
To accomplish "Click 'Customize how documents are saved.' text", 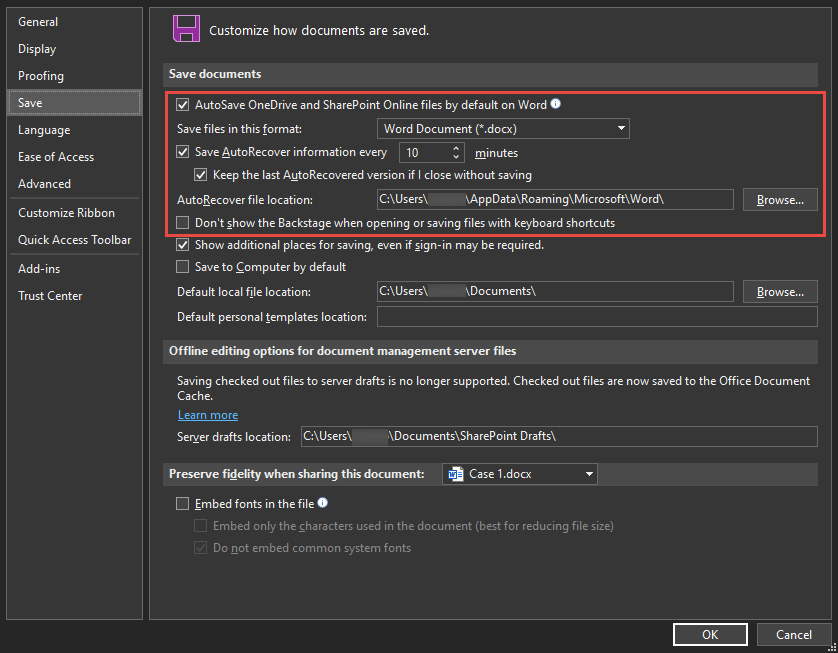I will tap(319, 30).
